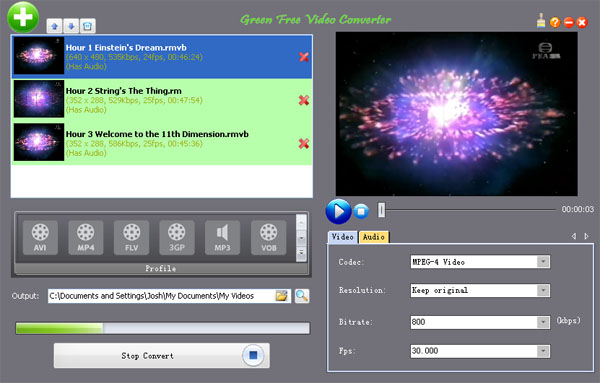Image resolution: width=600 pixels, height=383 pixels.
Task: Switch to the Audio tab
Action: click(x=374, y=237)
